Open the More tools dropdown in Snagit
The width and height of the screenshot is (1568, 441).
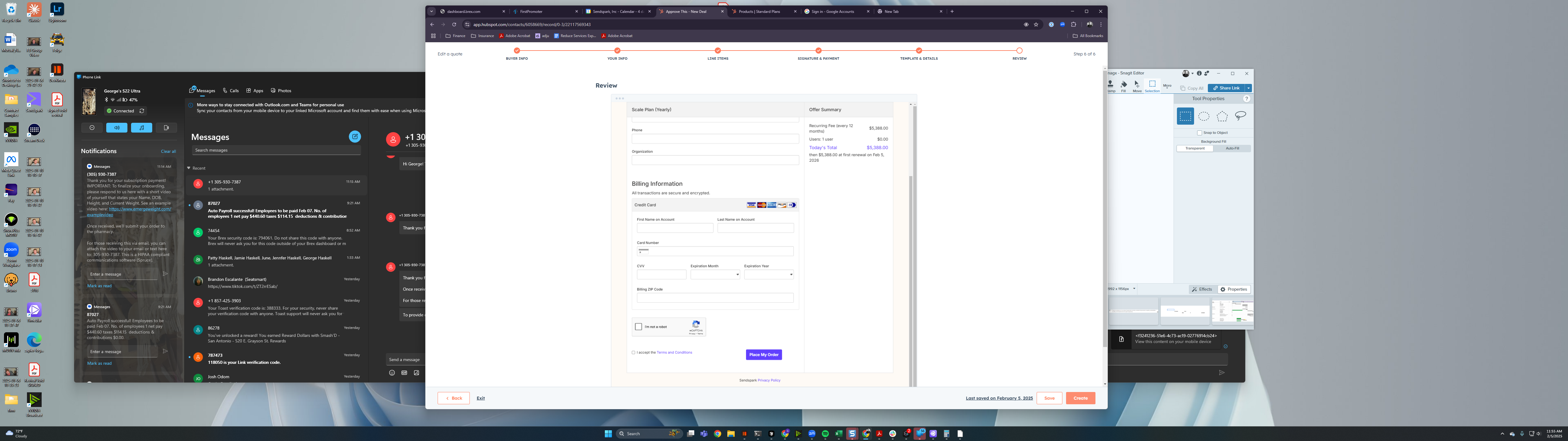[x=1167, y=86]
